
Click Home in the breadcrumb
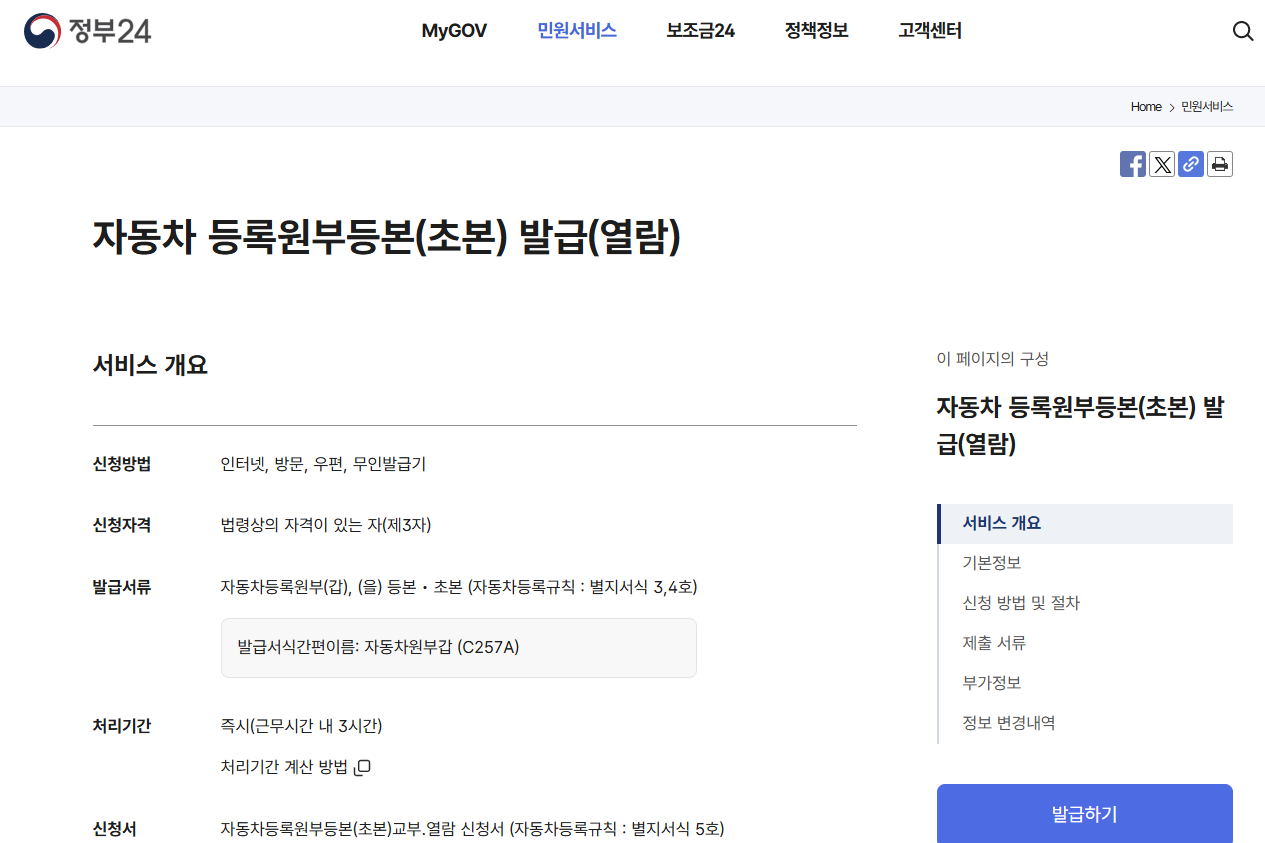pos(1146,107)
